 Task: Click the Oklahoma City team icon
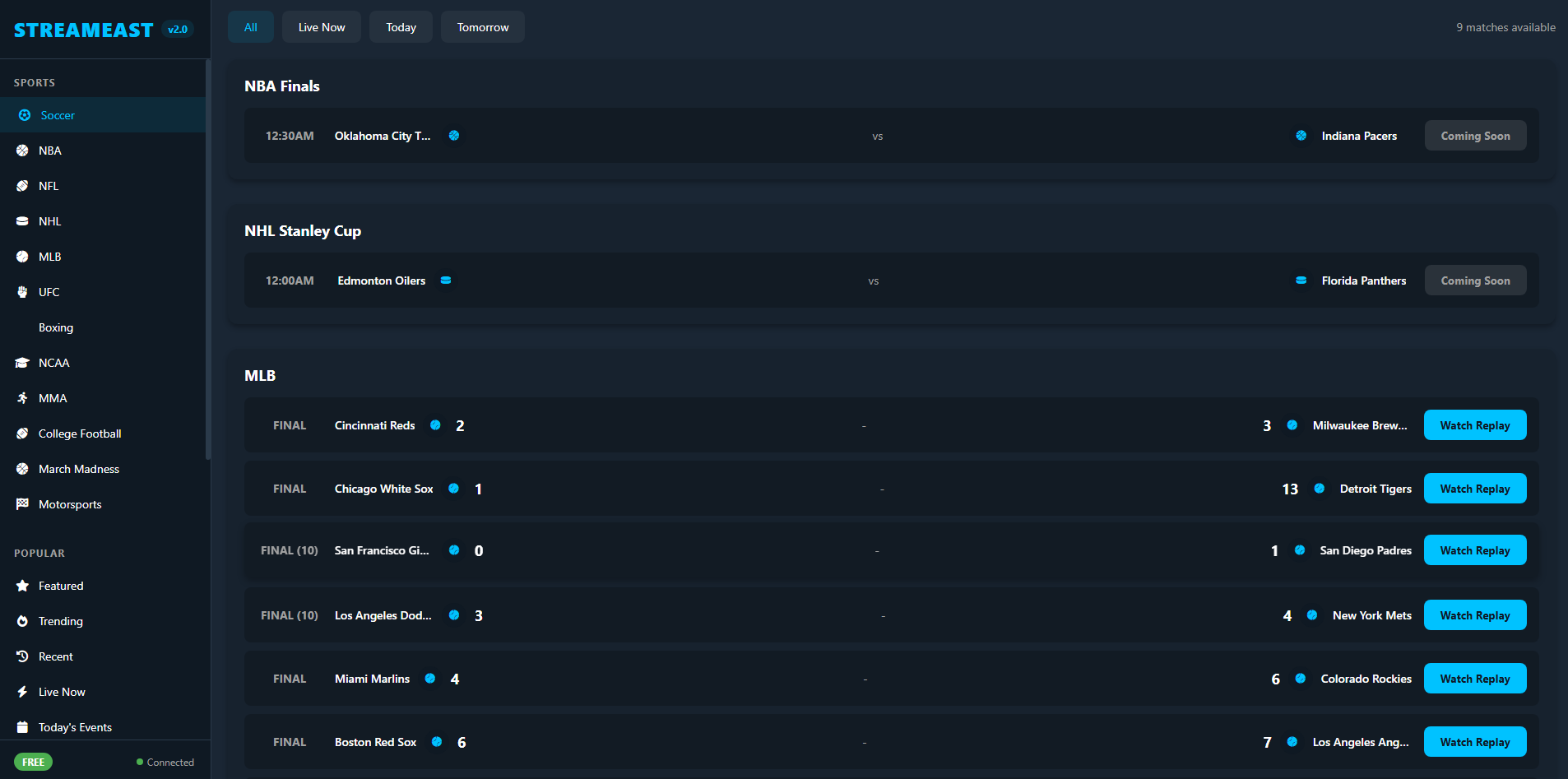[454, 136]
